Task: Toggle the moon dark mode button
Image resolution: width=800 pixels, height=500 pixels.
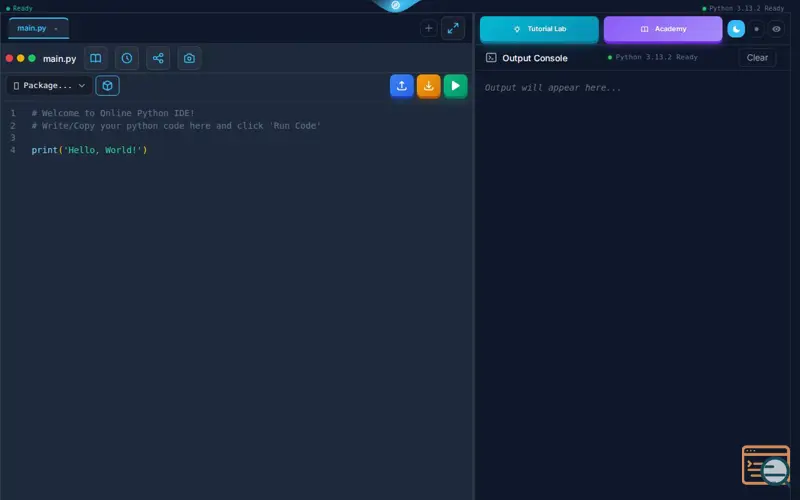Action: tap(736, 29)
